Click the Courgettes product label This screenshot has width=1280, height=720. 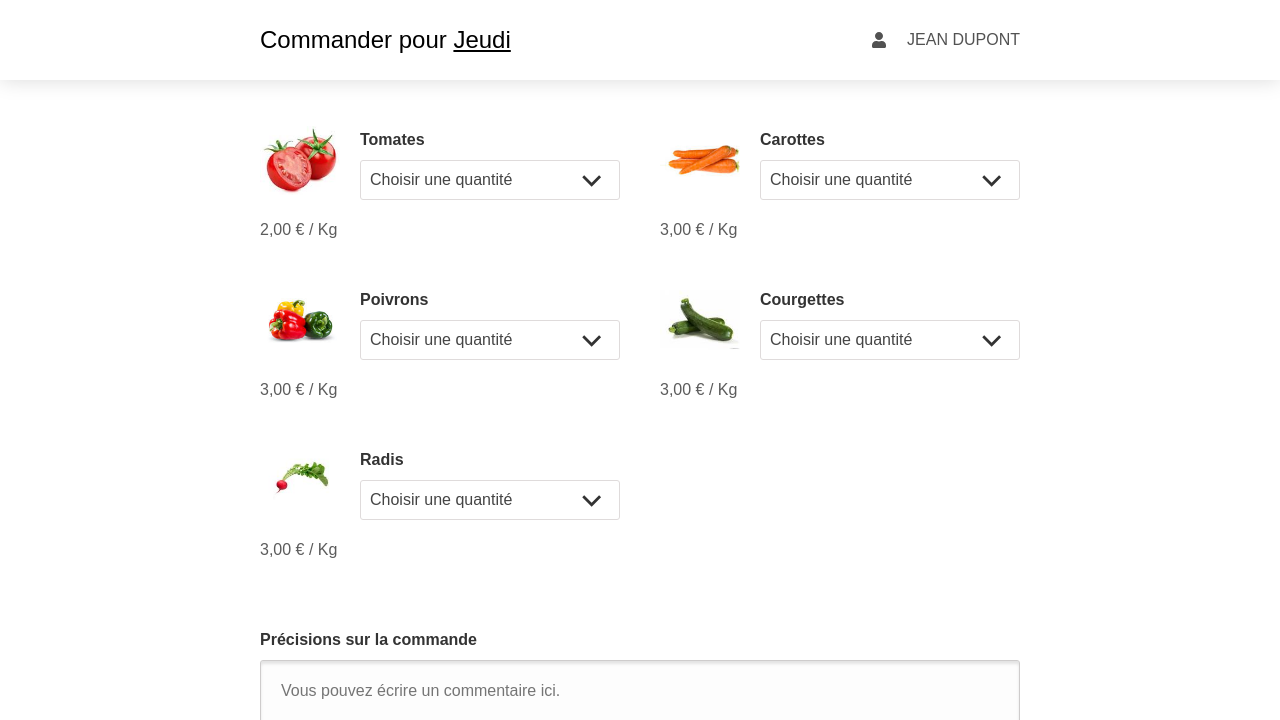point(802,300)
